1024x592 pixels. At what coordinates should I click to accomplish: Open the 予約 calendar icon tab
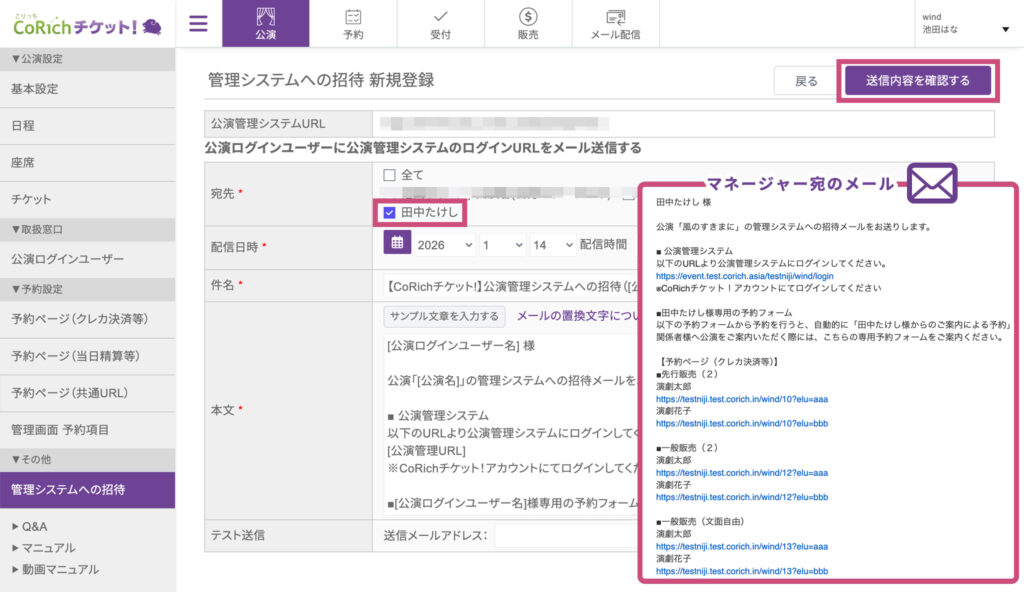(x=353, y=23)
